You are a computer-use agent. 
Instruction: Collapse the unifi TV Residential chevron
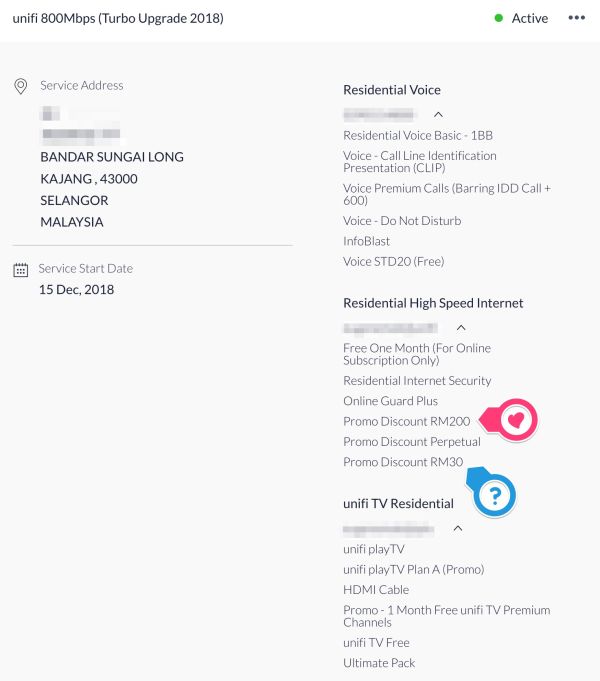(x=457, y=527)
